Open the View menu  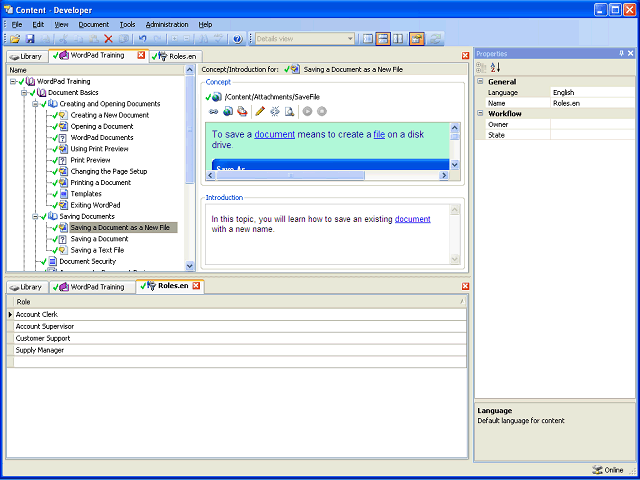61,24
